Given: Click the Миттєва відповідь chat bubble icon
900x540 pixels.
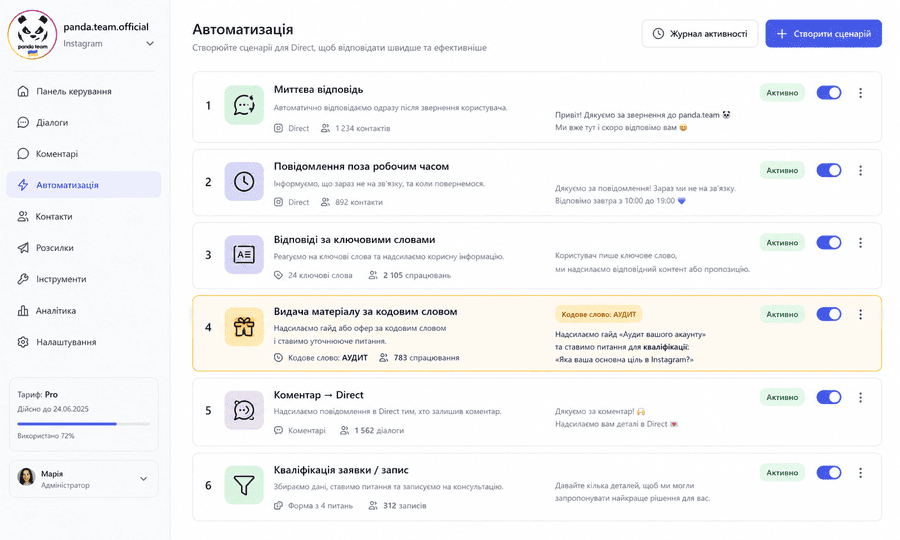Looking at the screenshot, I should point(244,105).
